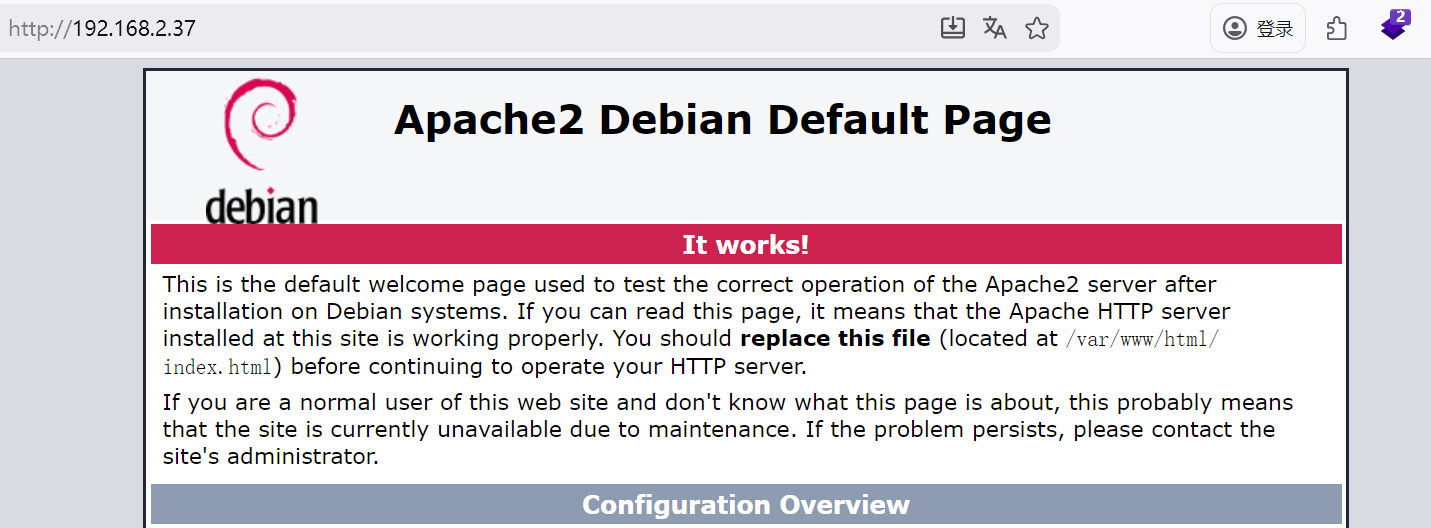
Task: Click the bold "replace this file" text
Action: [x=835, y=339]
